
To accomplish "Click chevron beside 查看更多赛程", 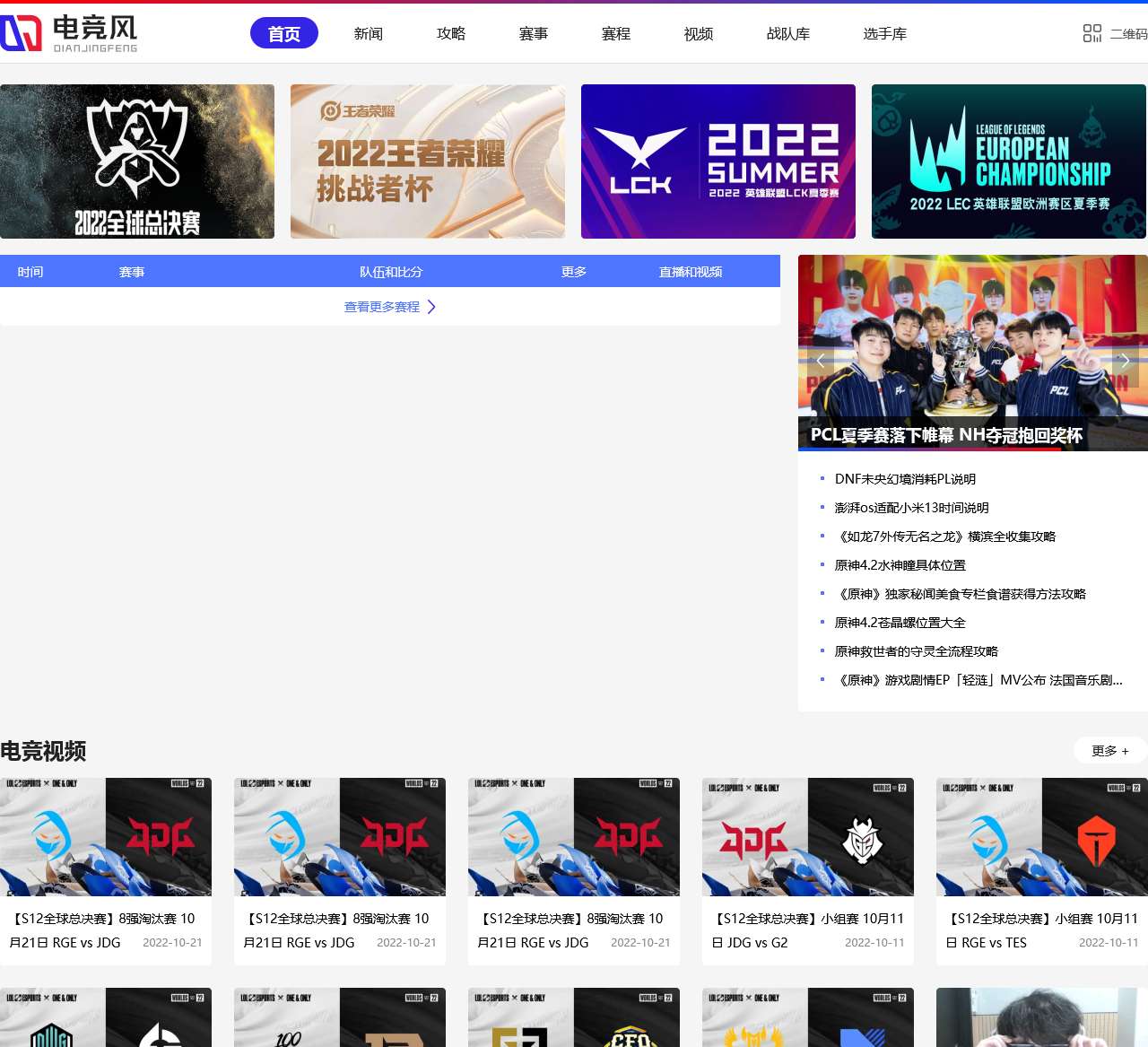I will click(x=431, y=307).
